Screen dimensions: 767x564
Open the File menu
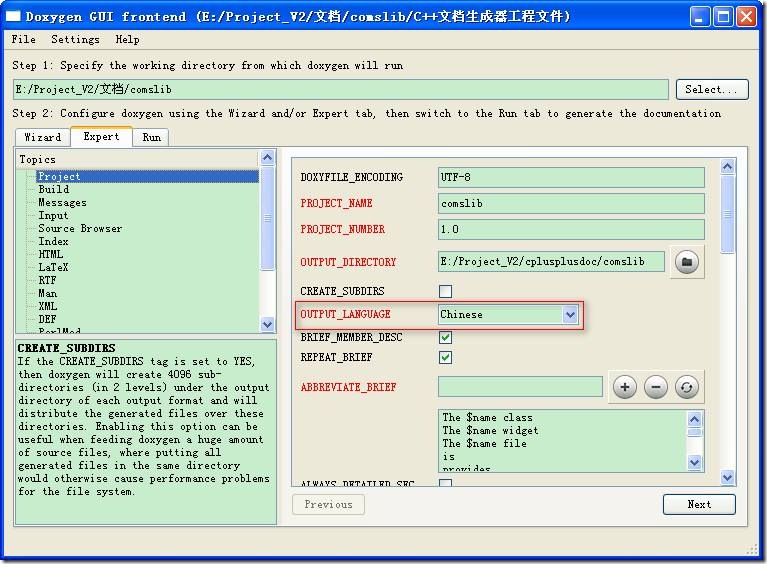tap(23, 39)
